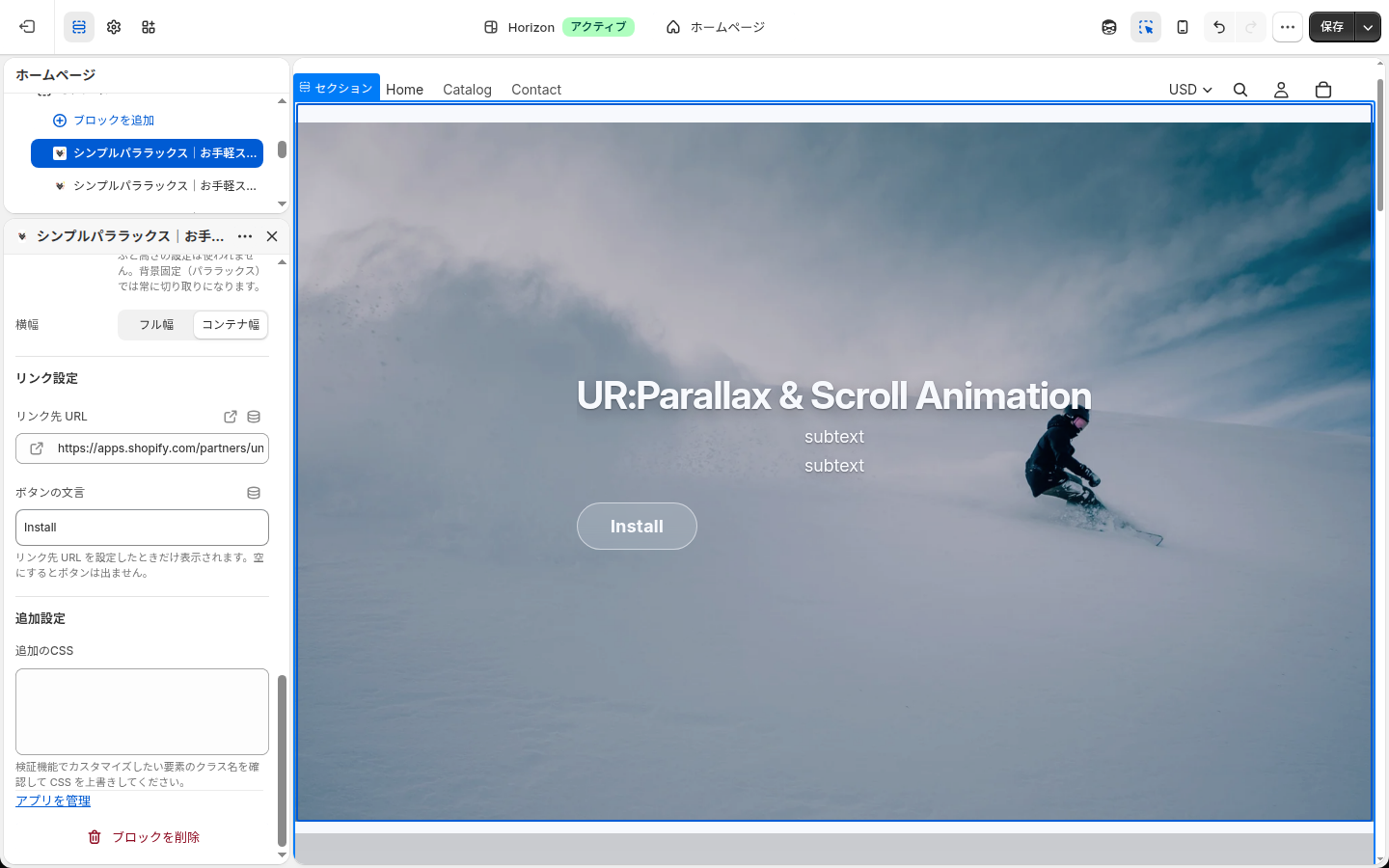Click the account person icon
The image size is (1389, 868).
(x=1281, y=90)
